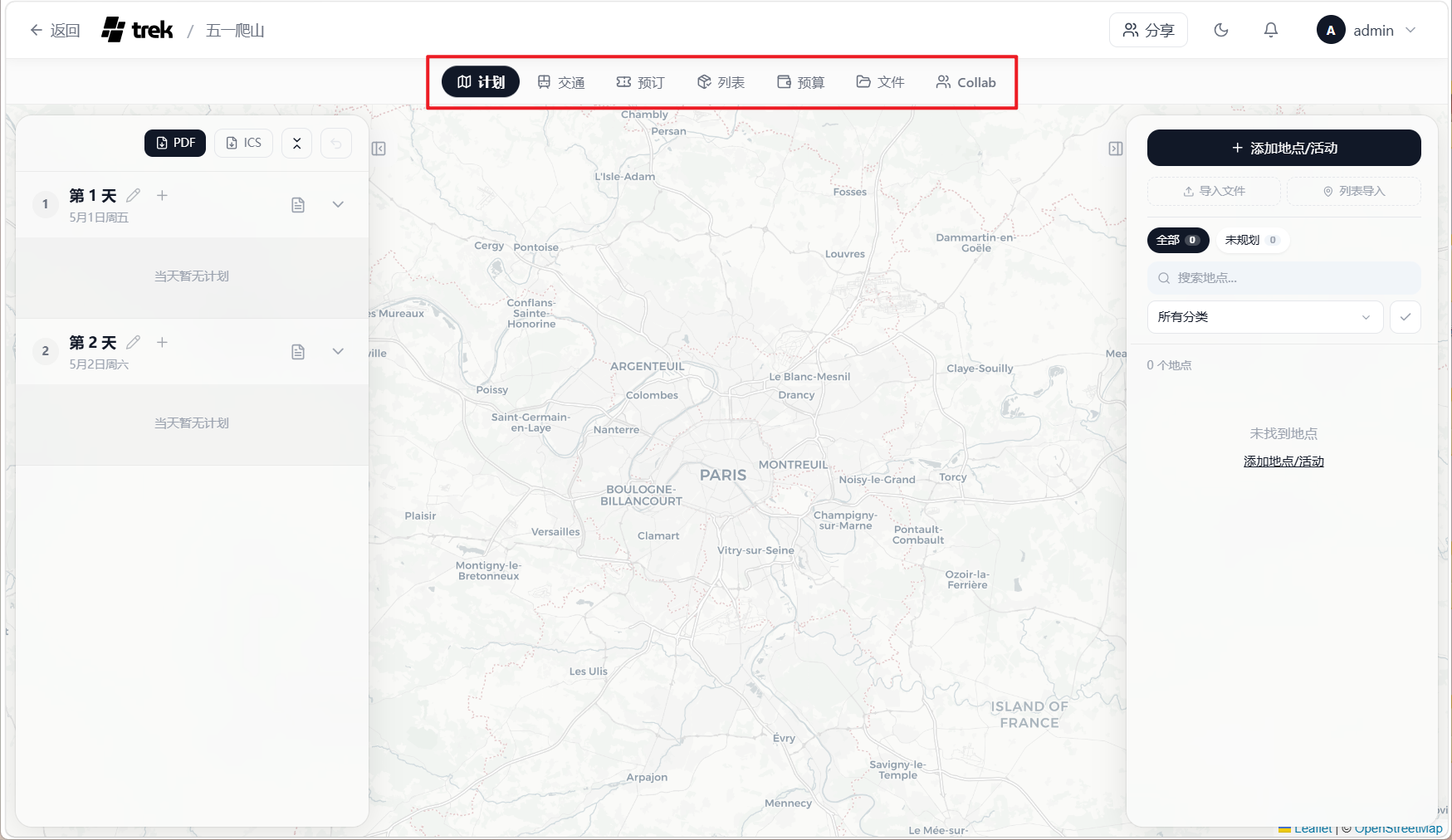
Task: Click the 0 个地点 count text
Action: 1169,365
